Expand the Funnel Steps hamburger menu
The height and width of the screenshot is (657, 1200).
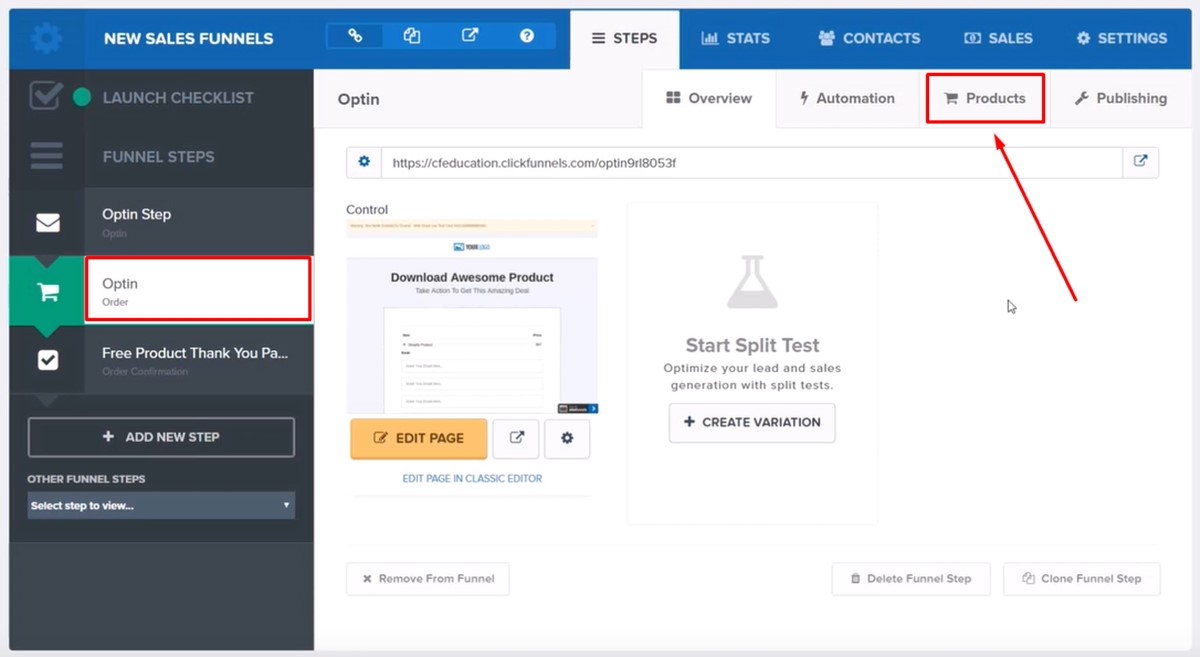click(46, 156)
